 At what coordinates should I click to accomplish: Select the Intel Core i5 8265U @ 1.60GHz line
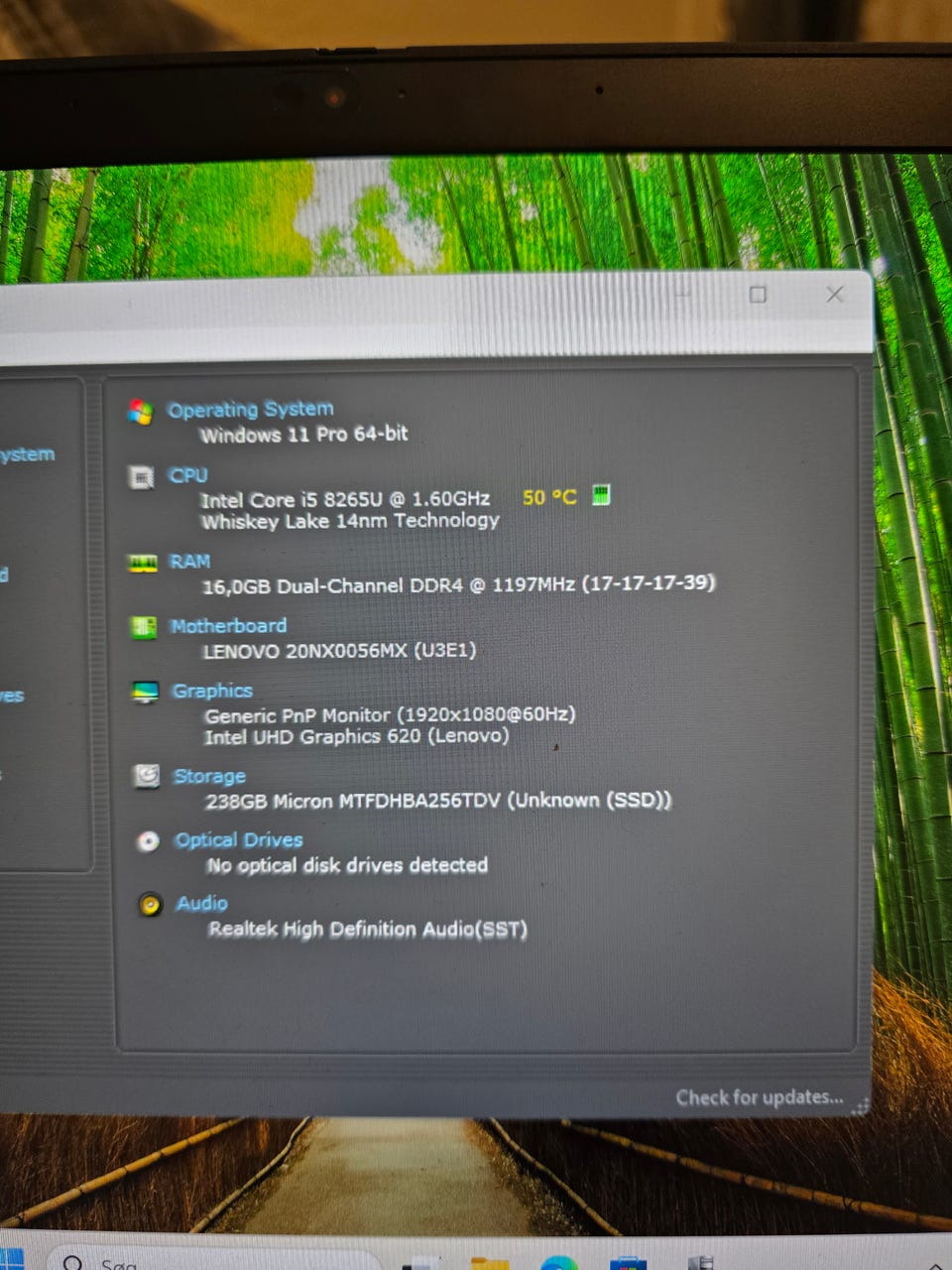pyautogui.click(x=345, y=499)
